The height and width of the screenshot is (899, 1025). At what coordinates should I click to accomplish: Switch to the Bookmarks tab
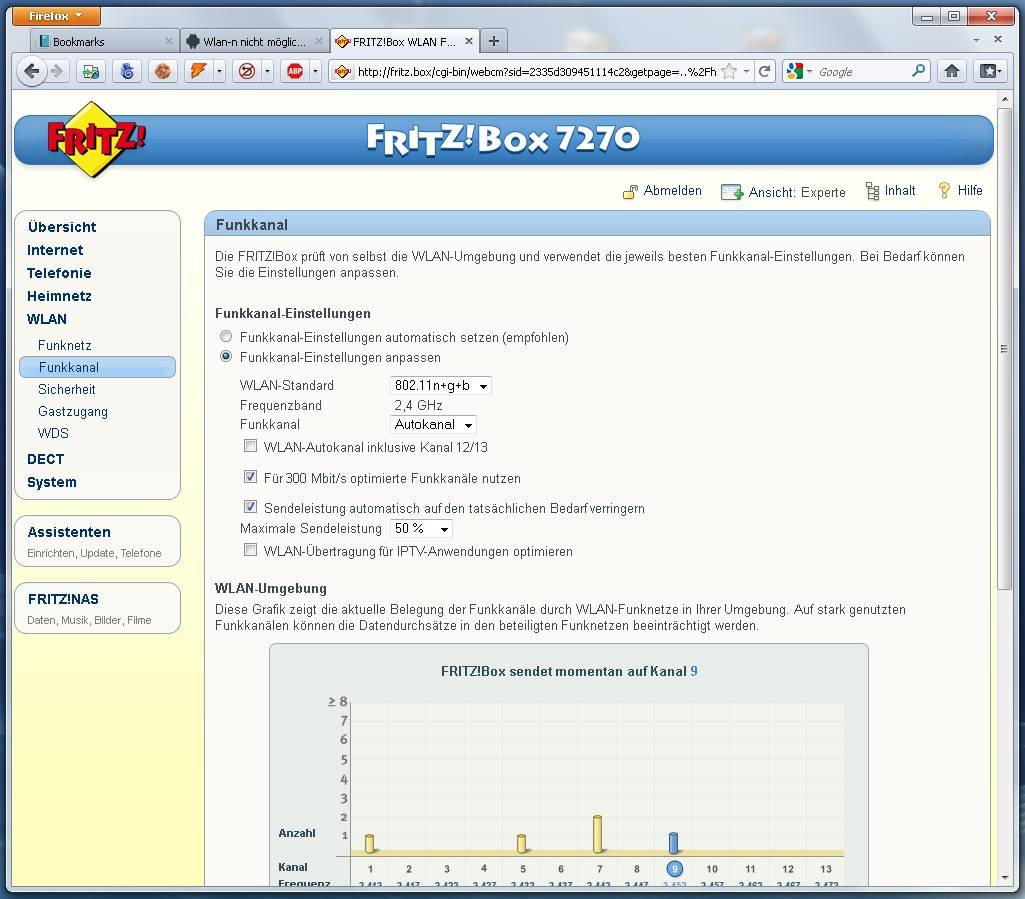[x=104, y=41]
